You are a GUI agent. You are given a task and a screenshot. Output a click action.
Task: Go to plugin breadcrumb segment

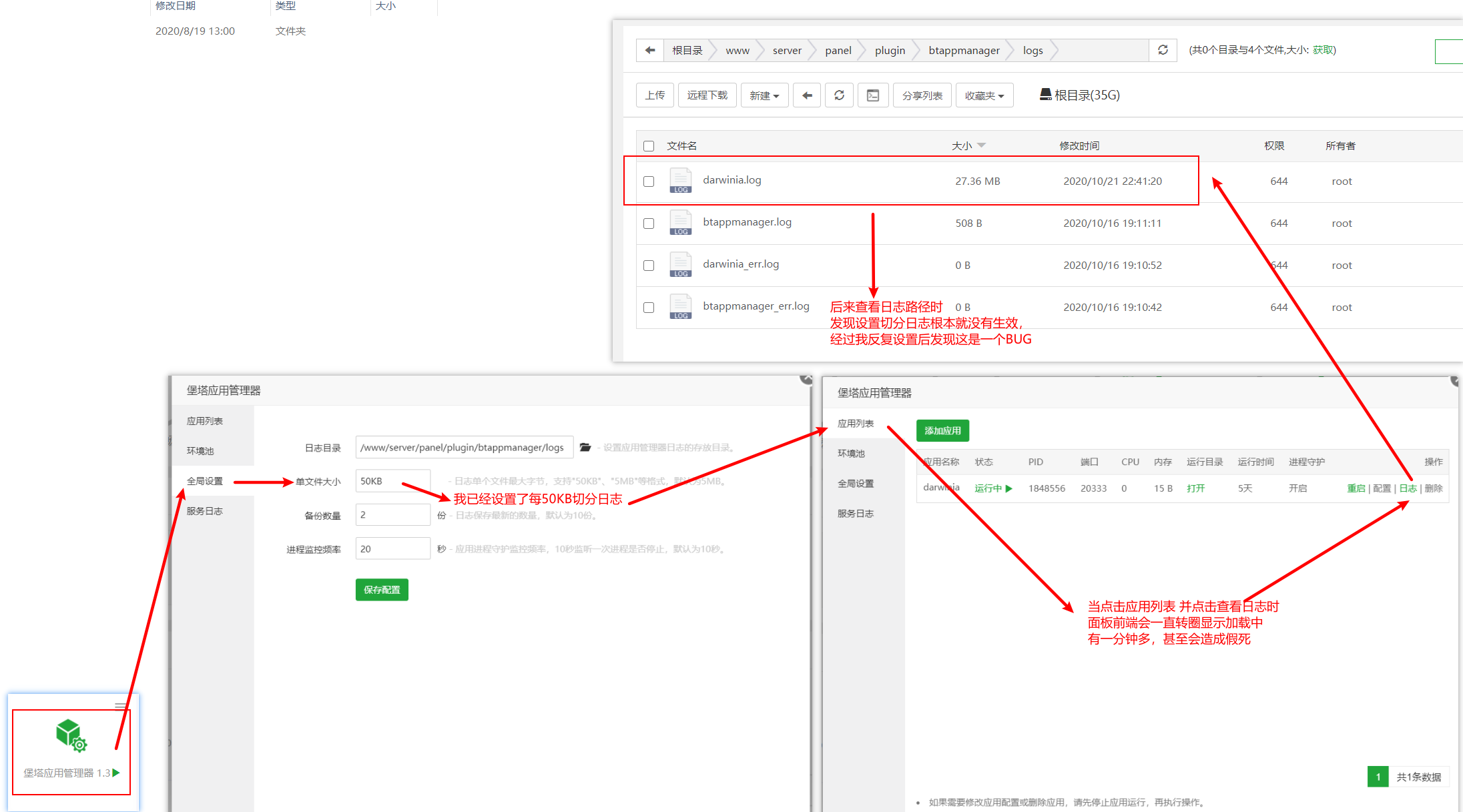pyautogui.click(x=890, y=50)
